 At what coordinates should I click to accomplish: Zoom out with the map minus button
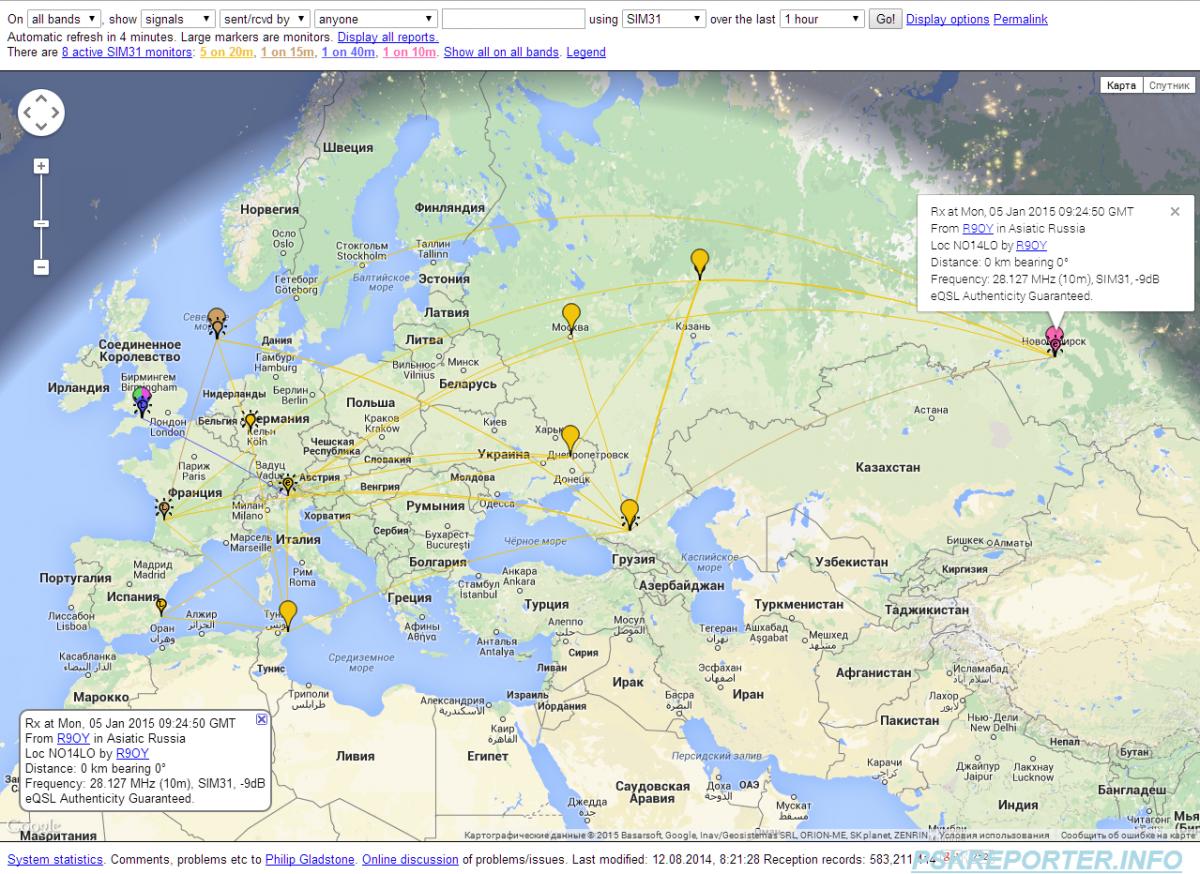tap(41, 267)
